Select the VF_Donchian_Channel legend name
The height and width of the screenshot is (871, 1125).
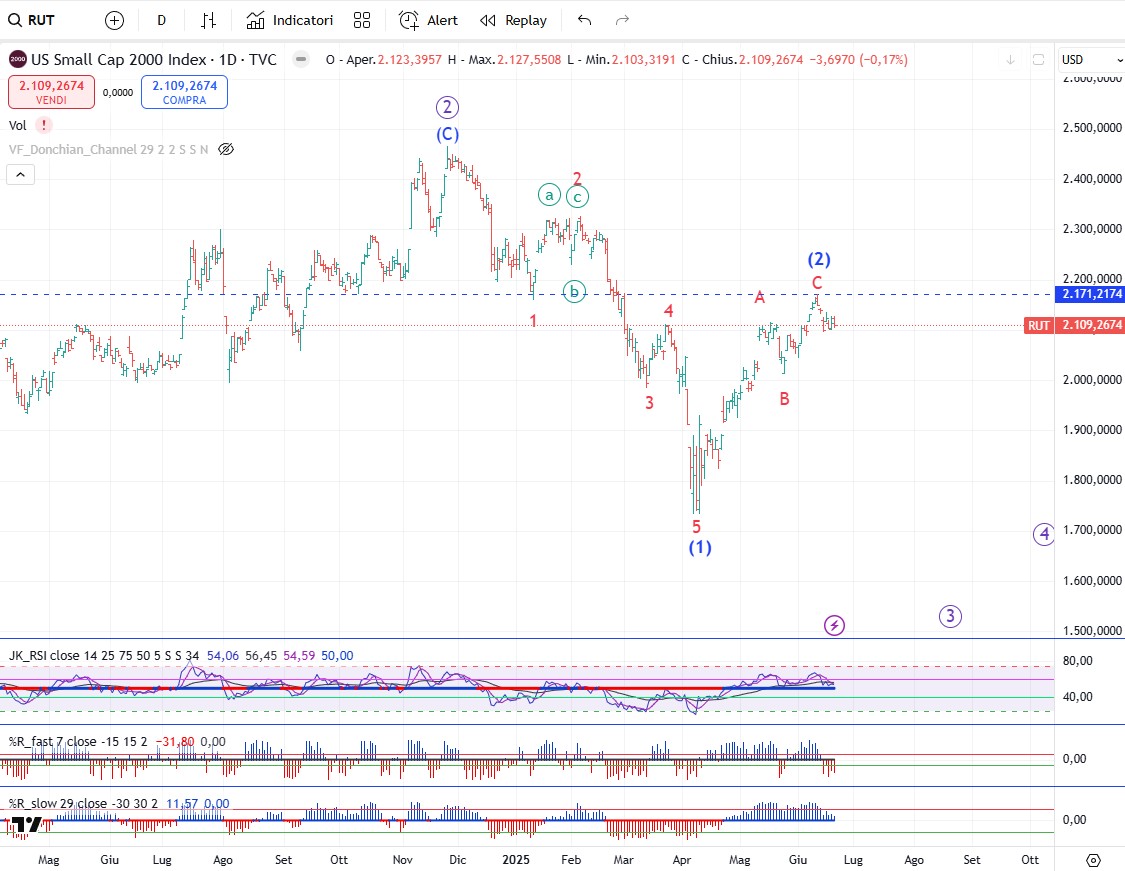tap(72, 149)
